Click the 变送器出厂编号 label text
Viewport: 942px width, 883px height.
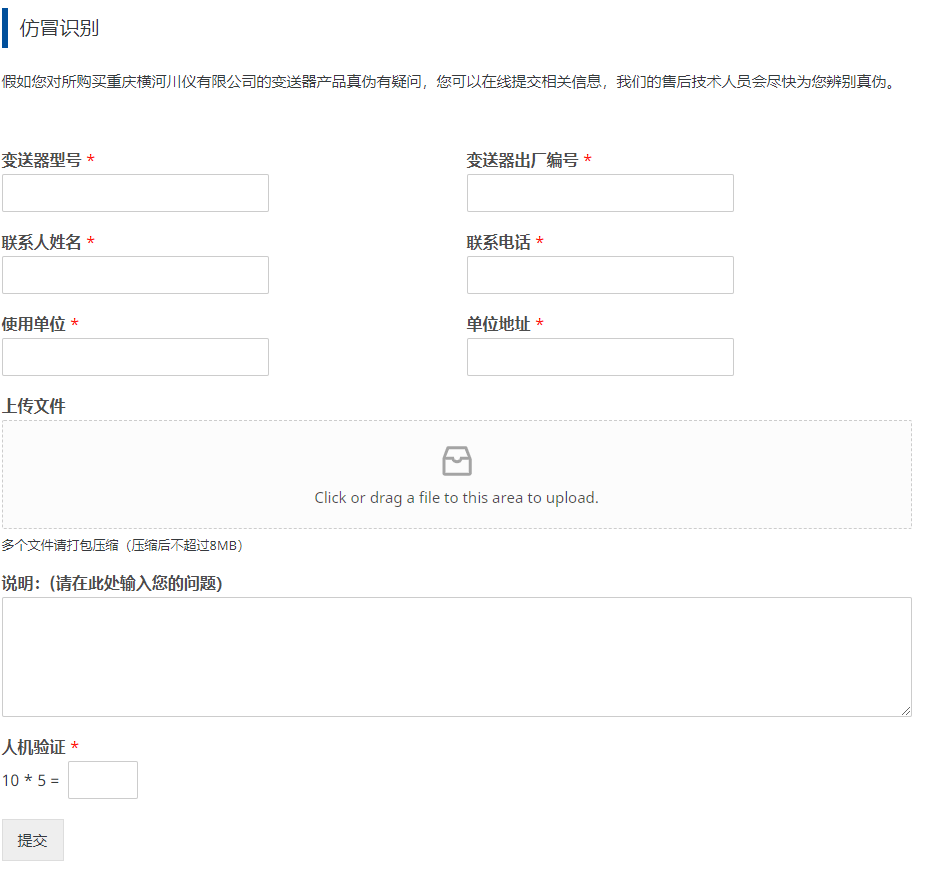click(x=522, y=160)
